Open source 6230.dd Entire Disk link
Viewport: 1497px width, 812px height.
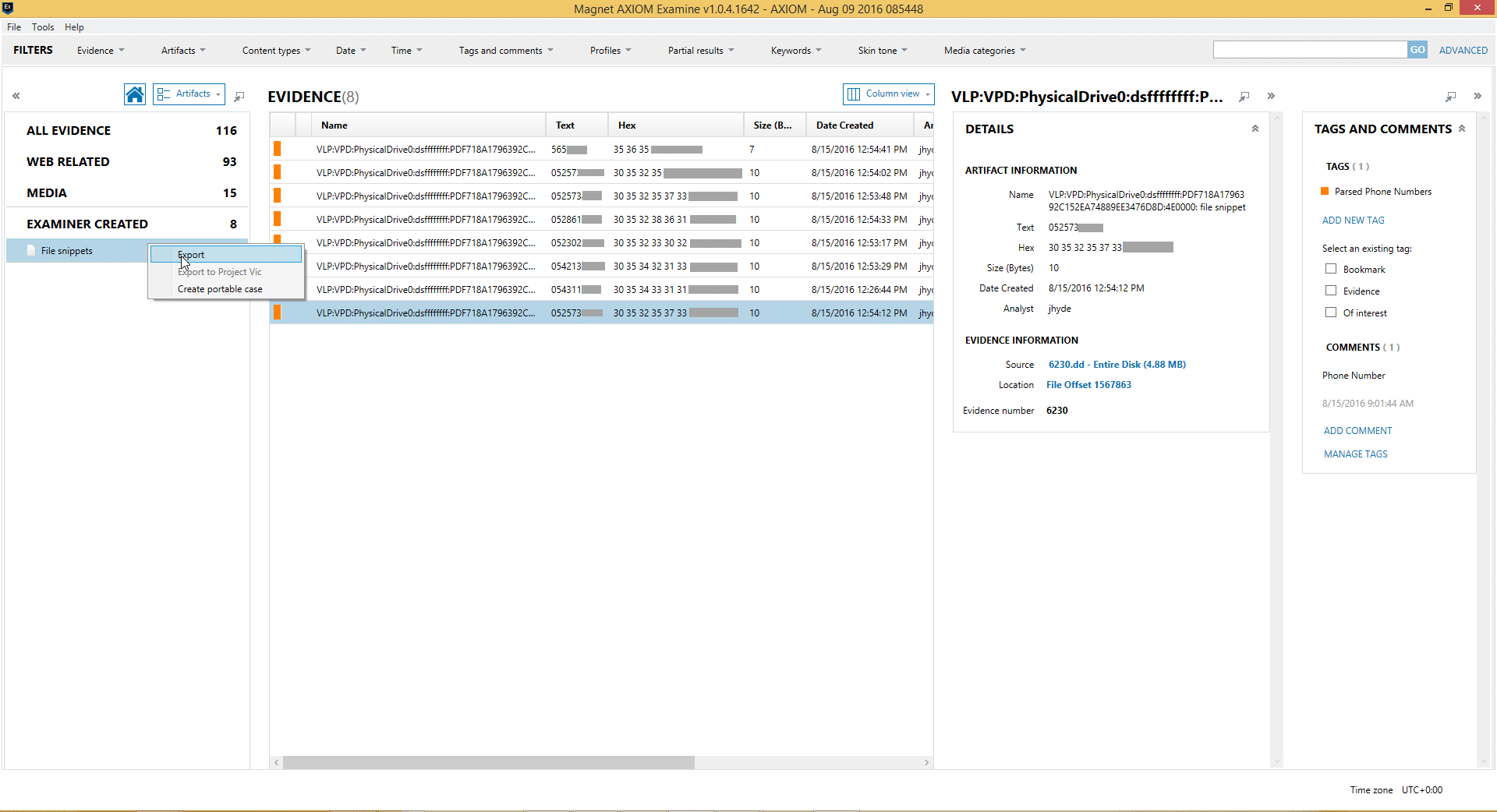[1117, 365]
